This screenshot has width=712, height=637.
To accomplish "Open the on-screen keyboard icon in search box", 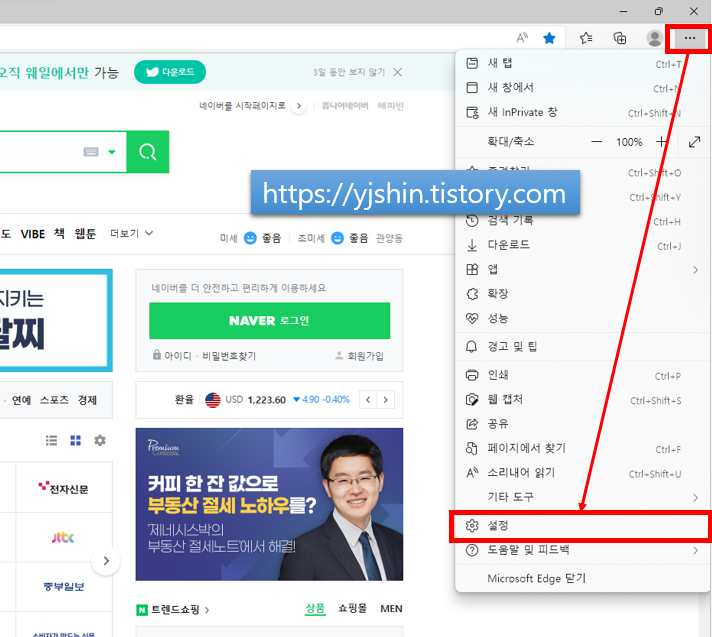I will (x=91, y=152).
